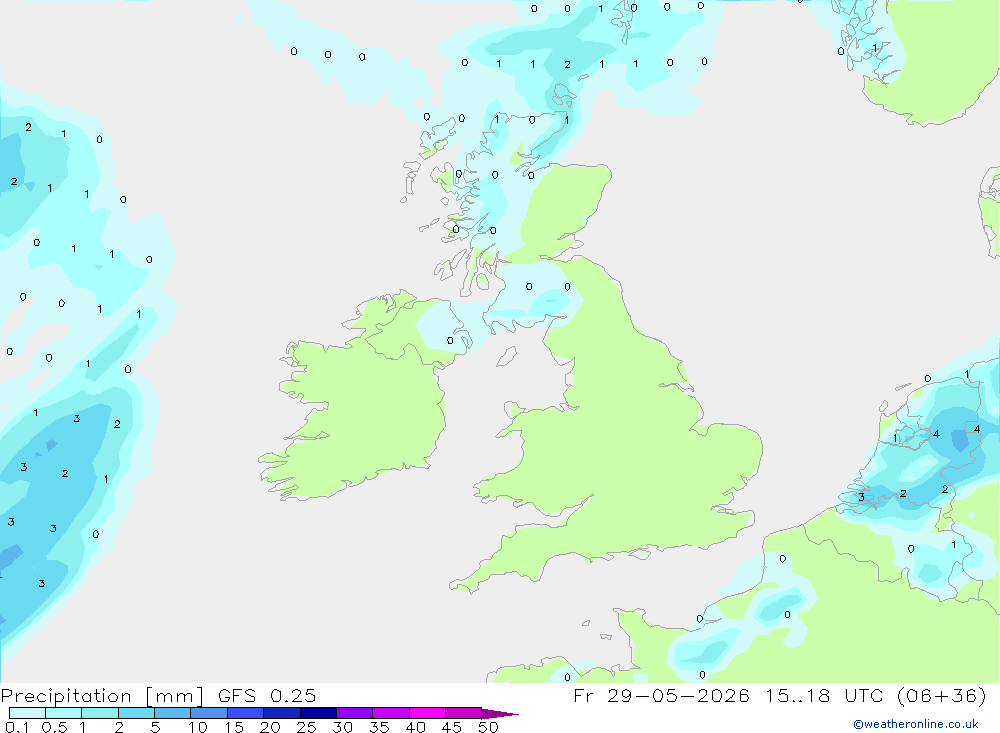
Task: Click the weatheronline.co.uk copyright link
Action: (916, 724)
